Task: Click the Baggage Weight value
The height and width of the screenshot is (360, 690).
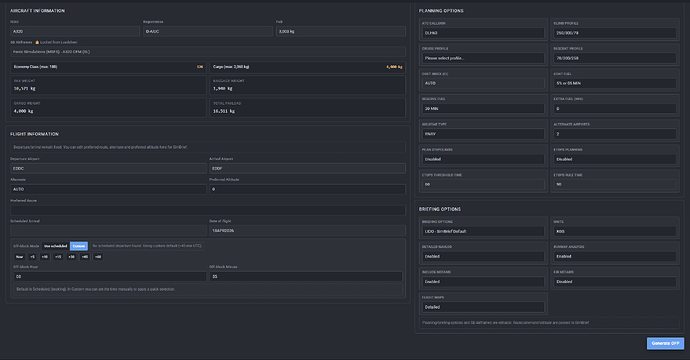Action: pyautogui.click(x=223, y=88)
